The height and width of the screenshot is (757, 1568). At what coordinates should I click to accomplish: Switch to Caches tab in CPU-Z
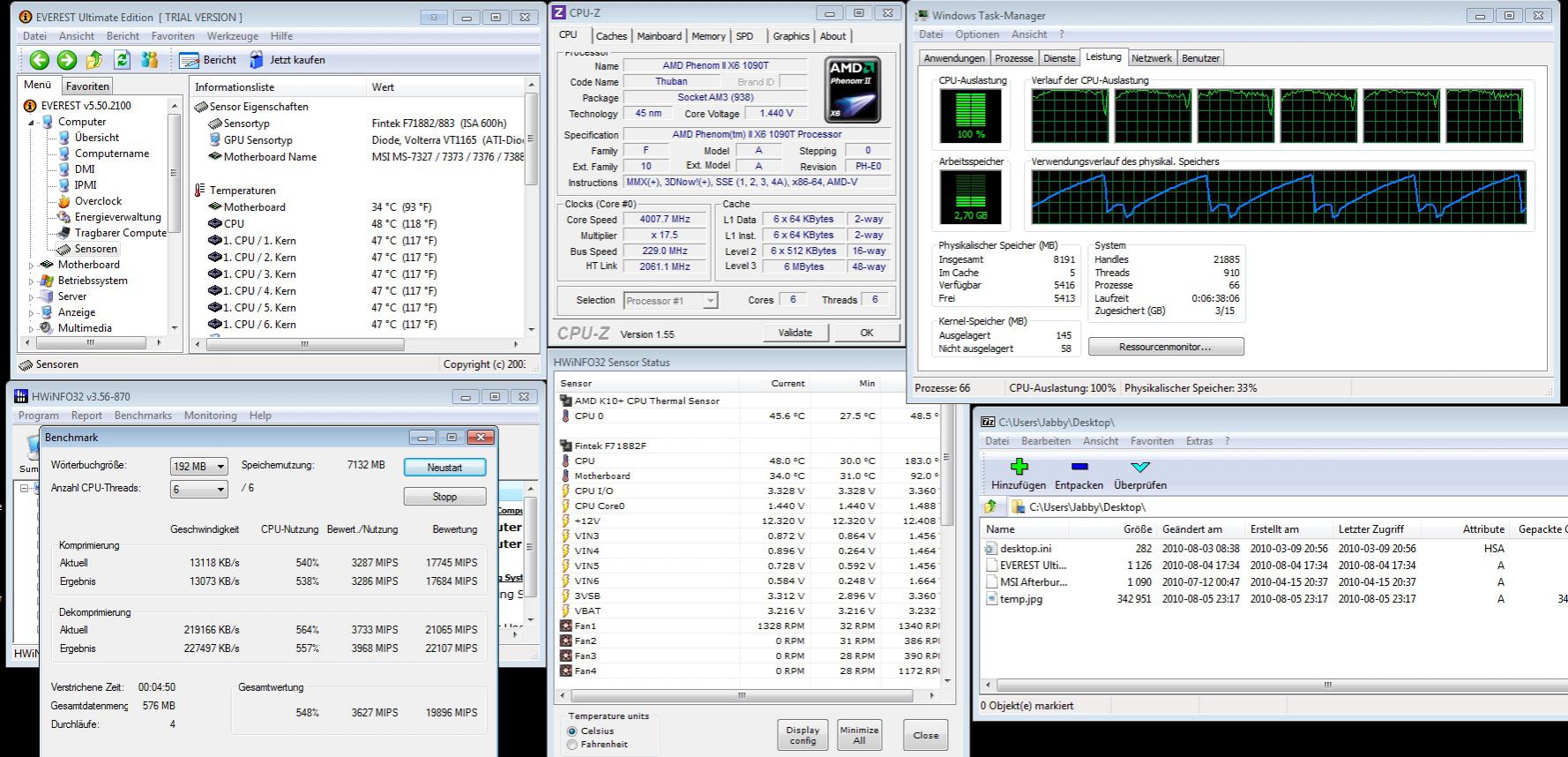610,36
